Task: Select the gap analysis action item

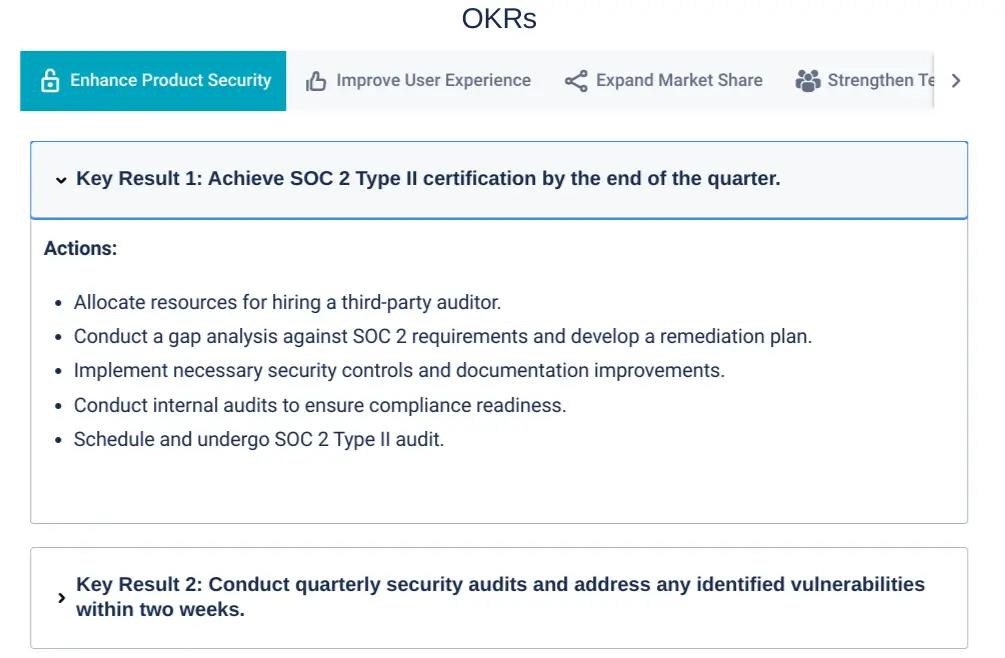Action: [x=442, y=336]
